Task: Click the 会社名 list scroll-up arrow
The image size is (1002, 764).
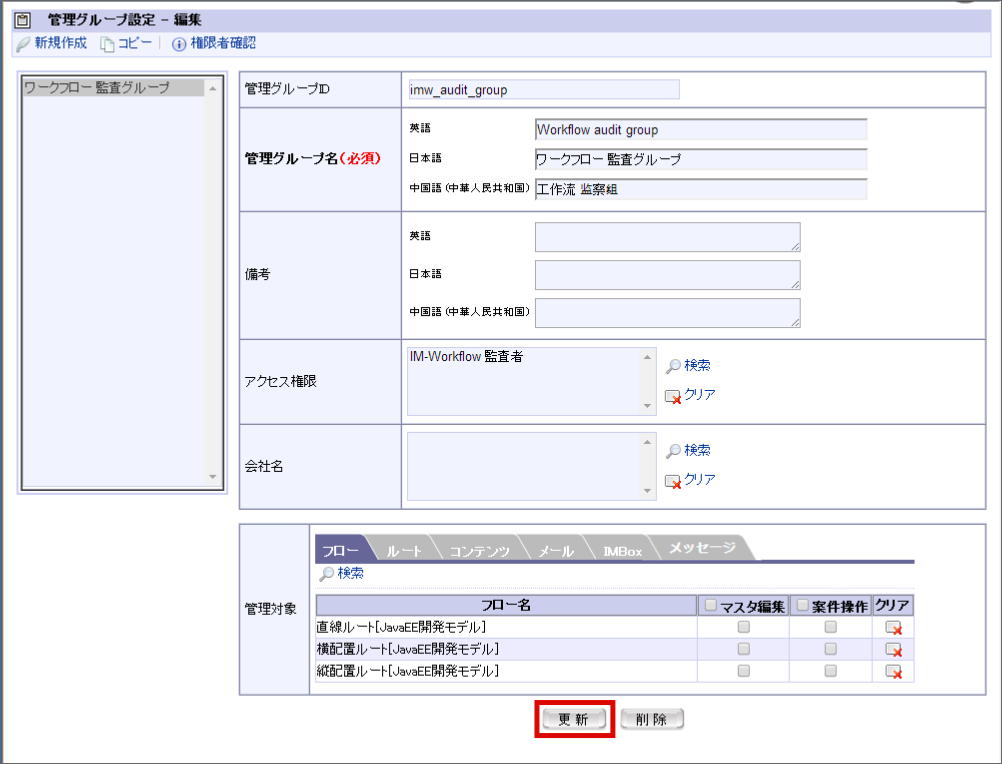Action: pos(647,442)
